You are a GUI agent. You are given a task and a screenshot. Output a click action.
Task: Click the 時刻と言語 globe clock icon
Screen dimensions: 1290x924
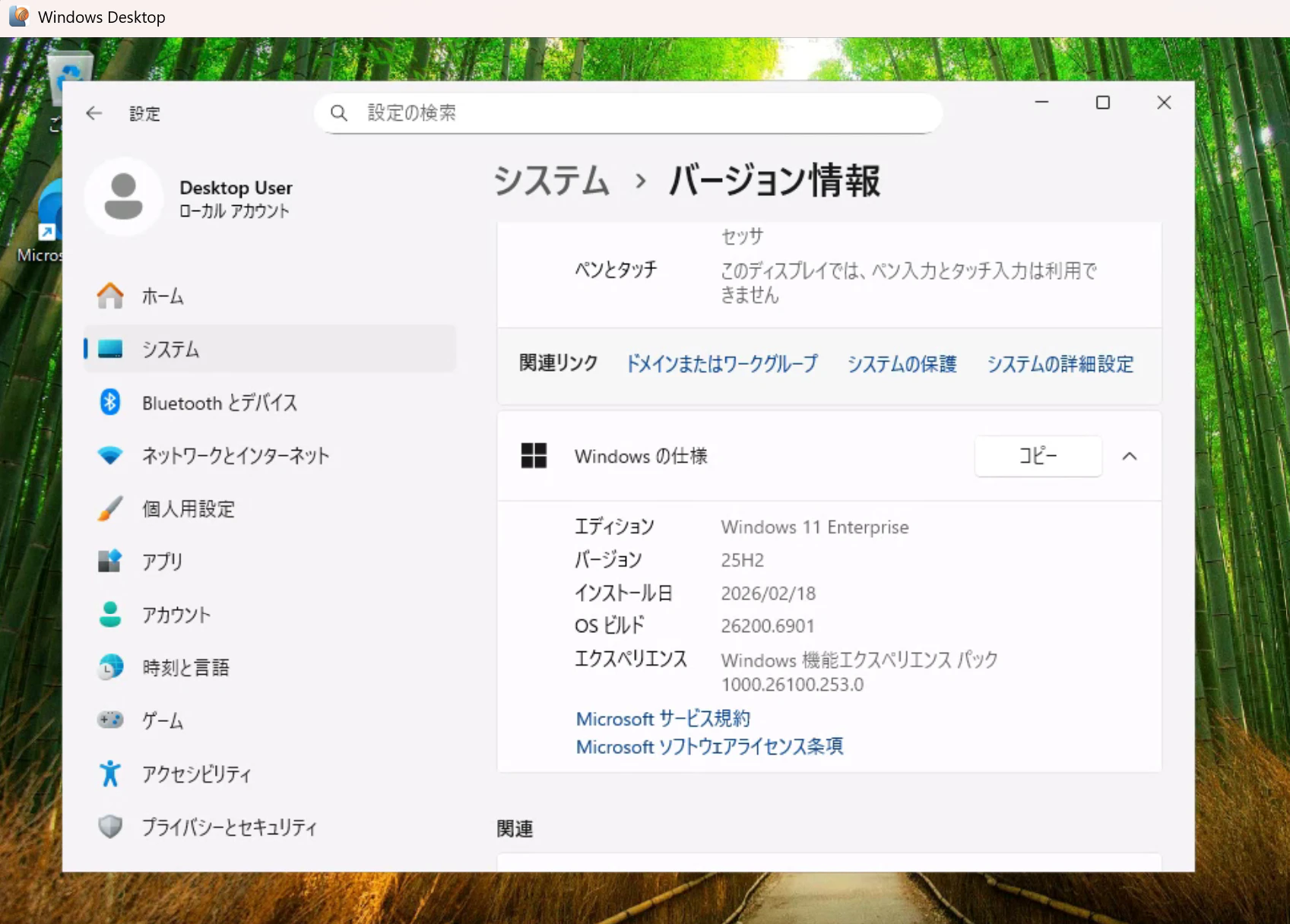pyautogui.click(x=110, y=667)
